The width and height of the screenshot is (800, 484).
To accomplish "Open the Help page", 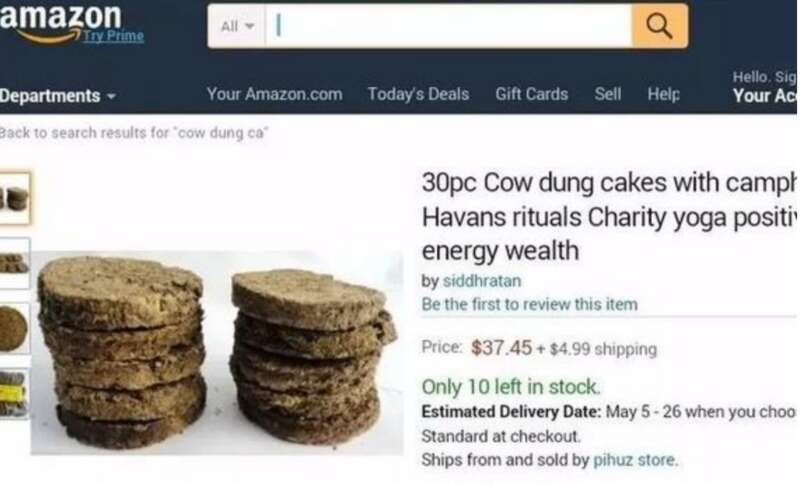I will [664, 94].
